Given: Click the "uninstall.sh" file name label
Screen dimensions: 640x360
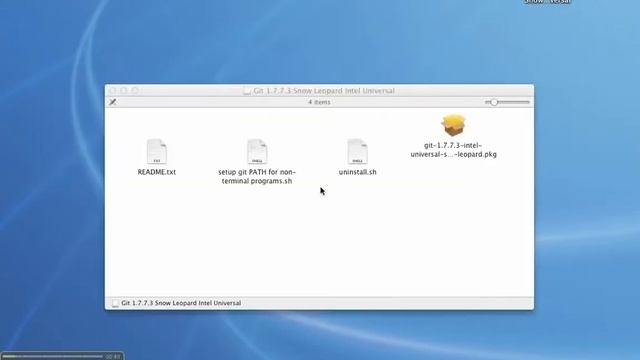Looking at the screenshot, I should pyautogui.click(x=358, y=172).
